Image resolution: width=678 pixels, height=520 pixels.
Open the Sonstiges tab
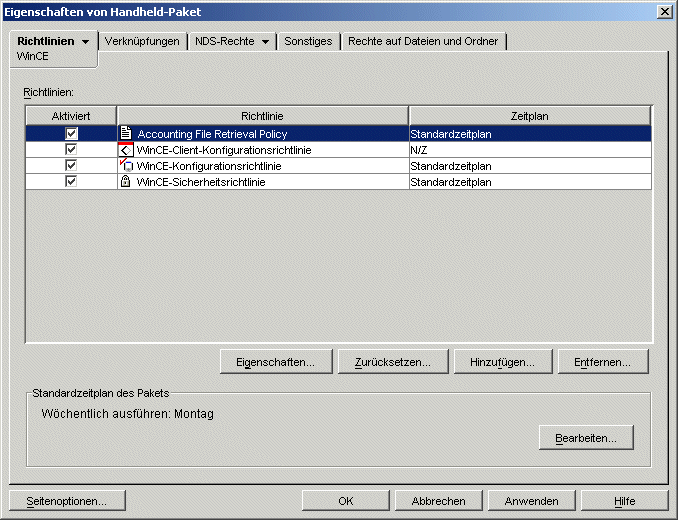(308, 41)
